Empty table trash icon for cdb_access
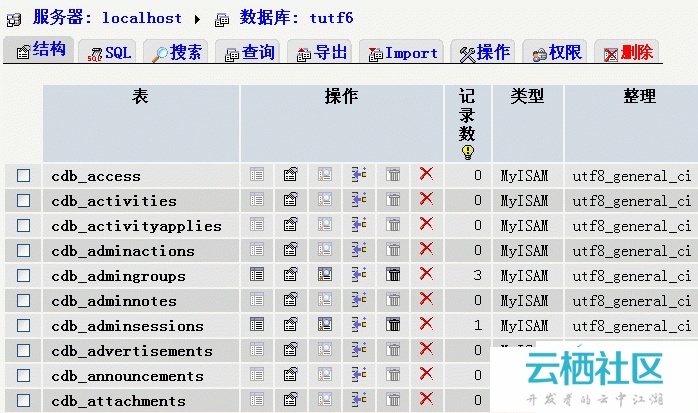 pos(393,174)
